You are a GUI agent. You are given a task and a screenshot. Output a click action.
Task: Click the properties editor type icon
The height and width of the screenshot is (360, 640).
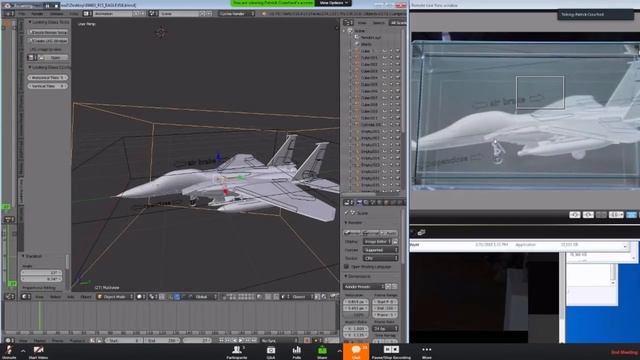click(x=347, y=202)
